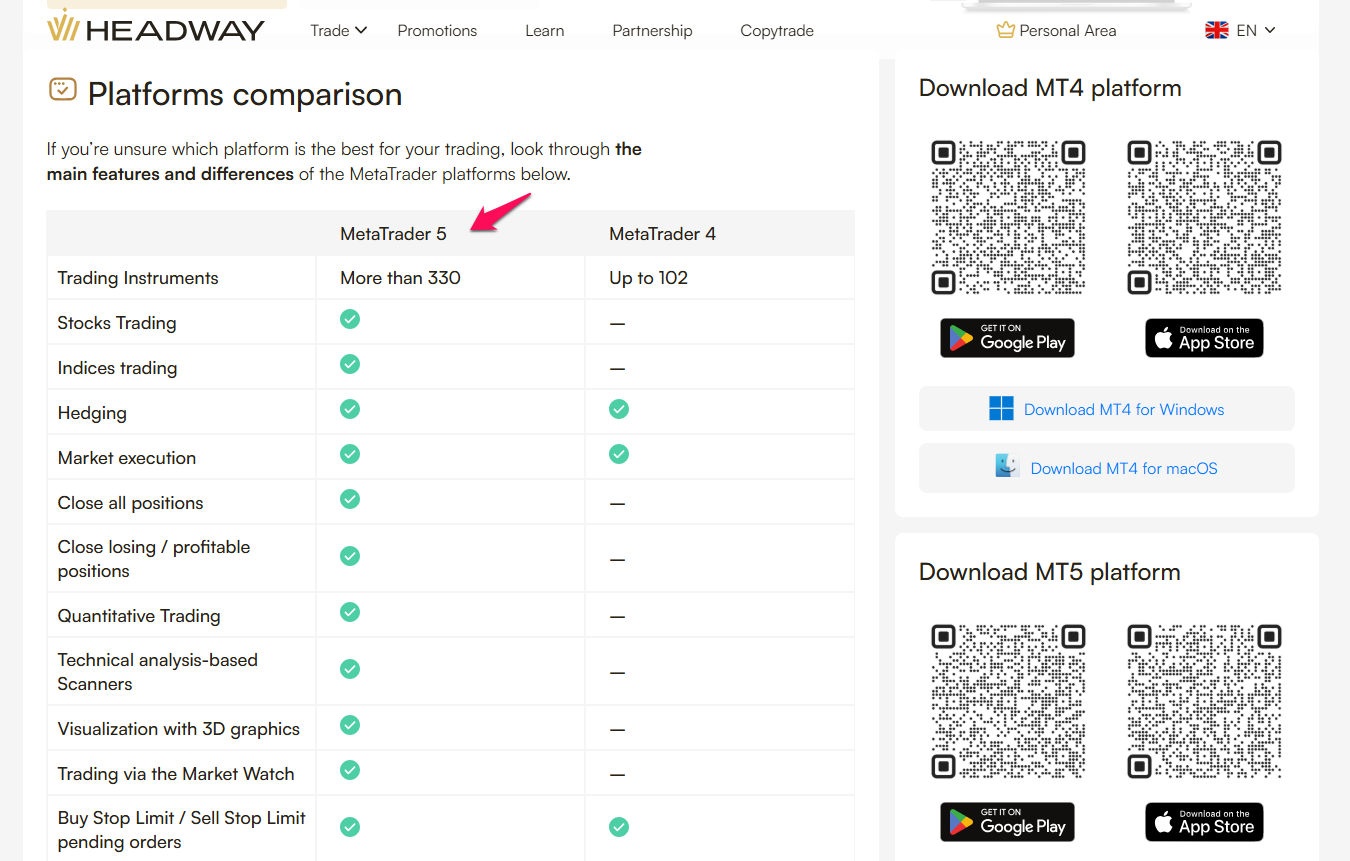Click the Indices trading row label
Screen dimensions: 1350x861
coord(117,368)
